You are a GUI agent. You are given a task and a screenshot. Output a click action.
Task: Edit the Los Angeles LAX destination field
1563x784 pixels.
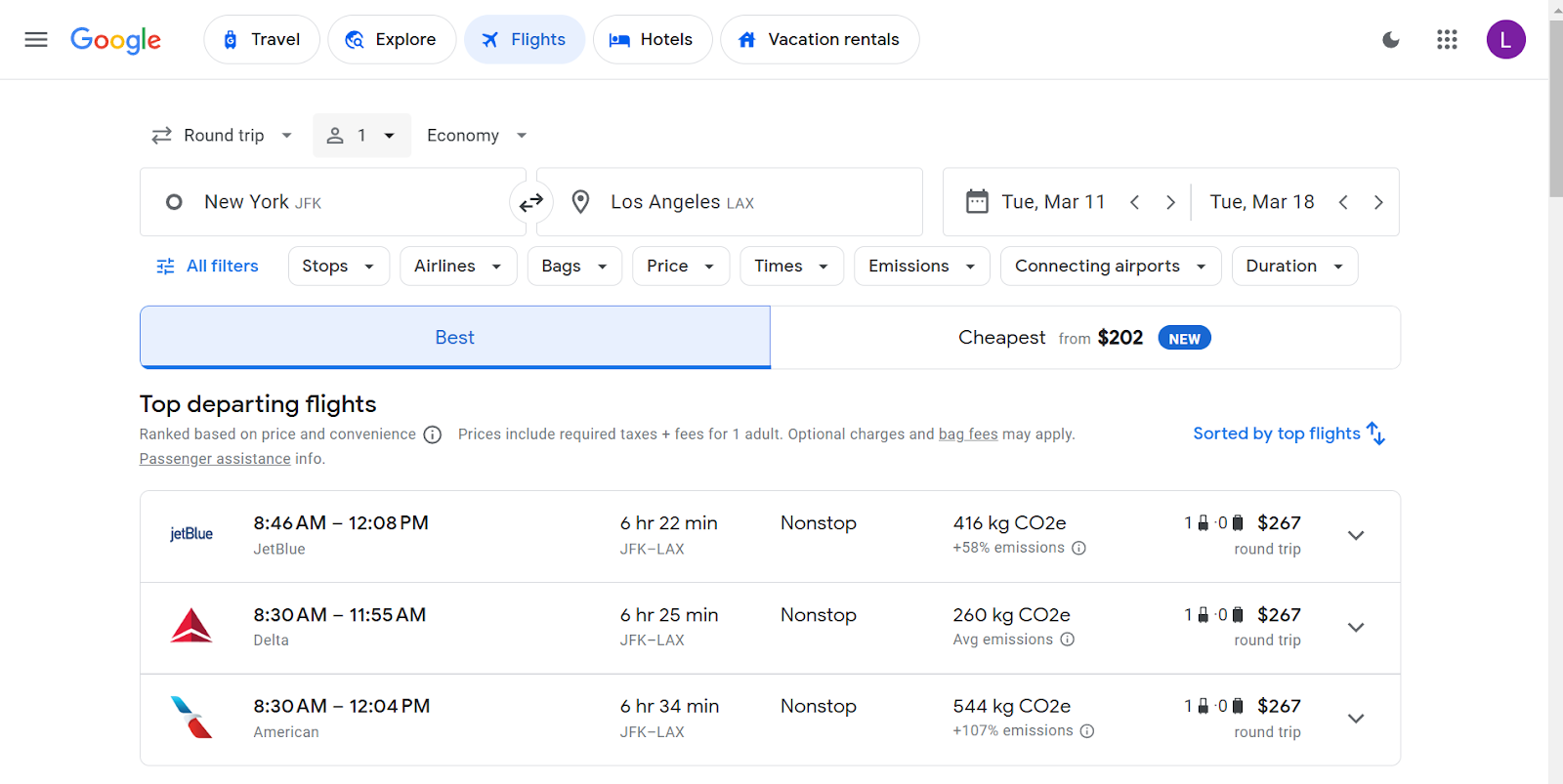[730, 202]
